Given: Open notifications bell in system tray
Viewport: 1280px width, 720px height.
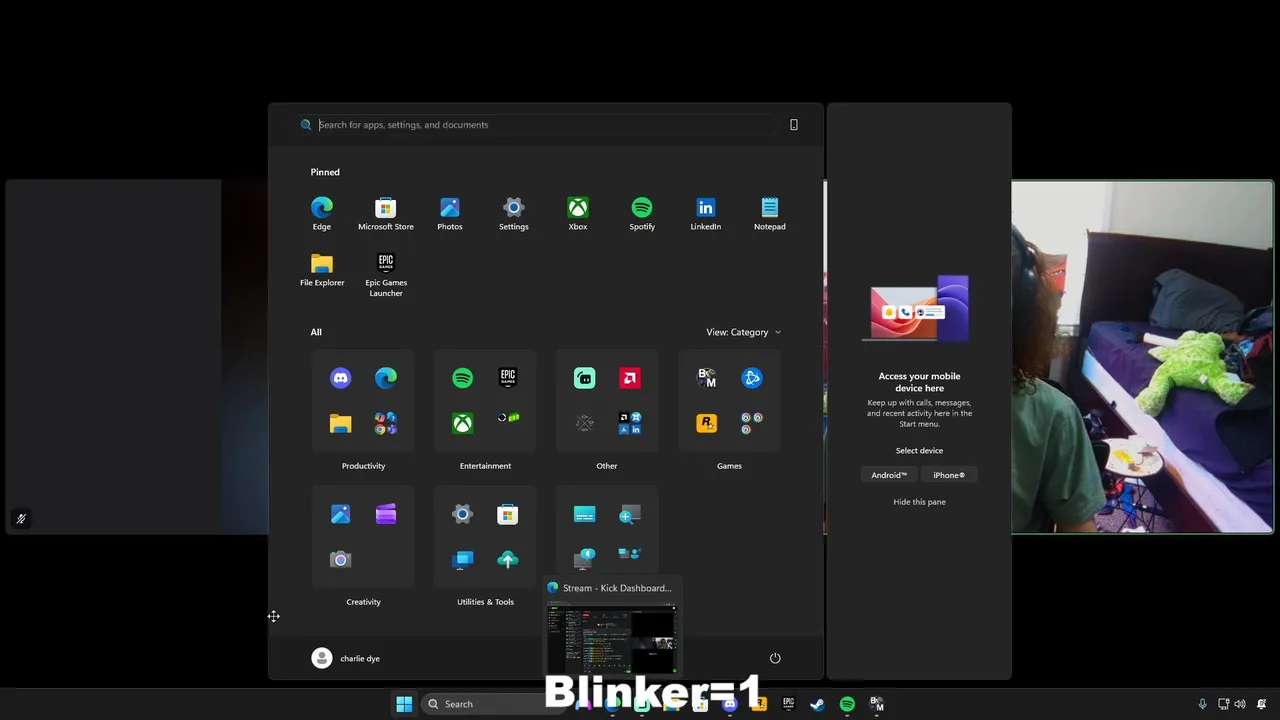Looking at the screenshot, I should click(1262, 704).
